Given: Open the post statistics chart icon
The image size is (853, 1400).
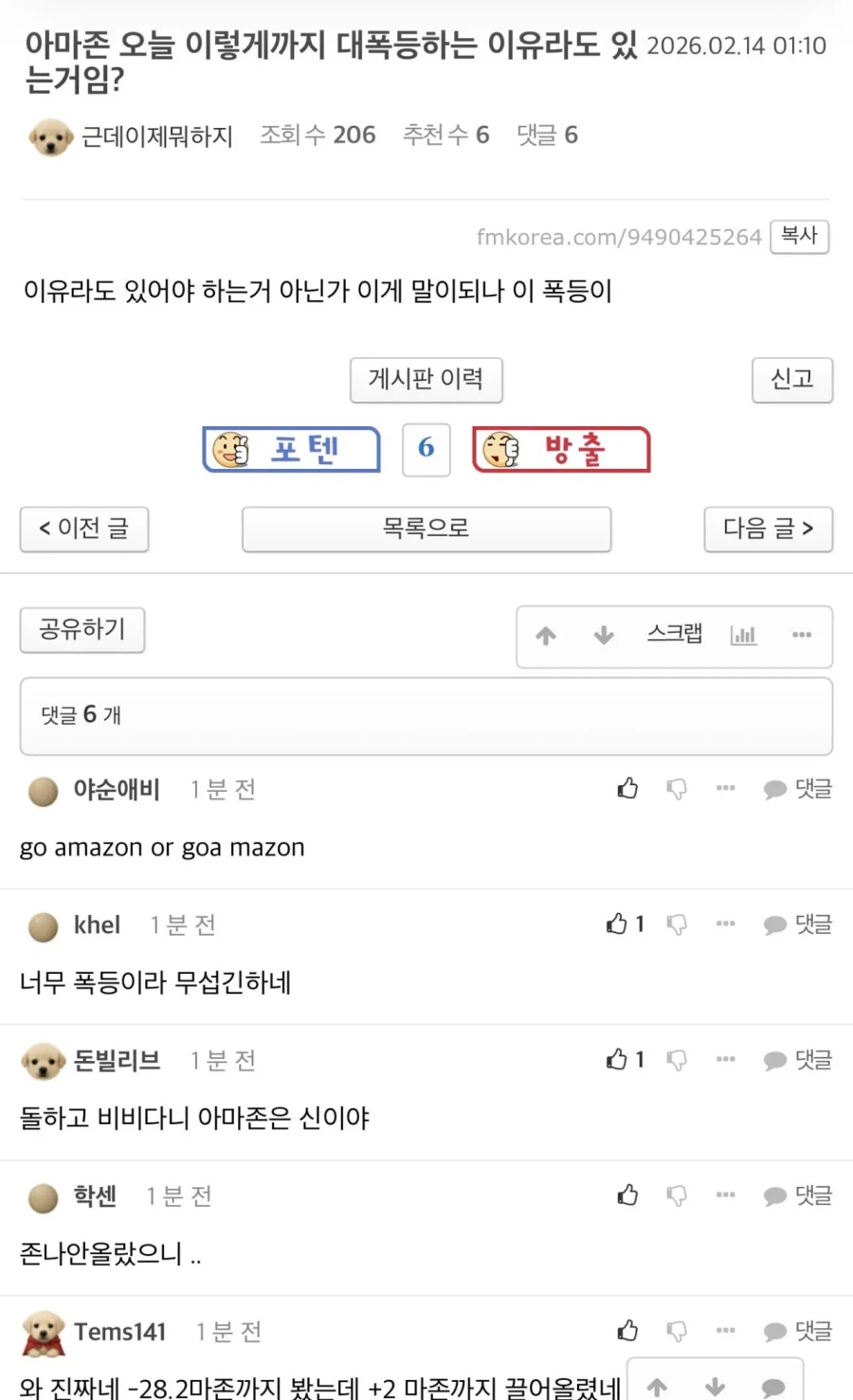Looking at the screenshot, I should (x=743, y=637).
